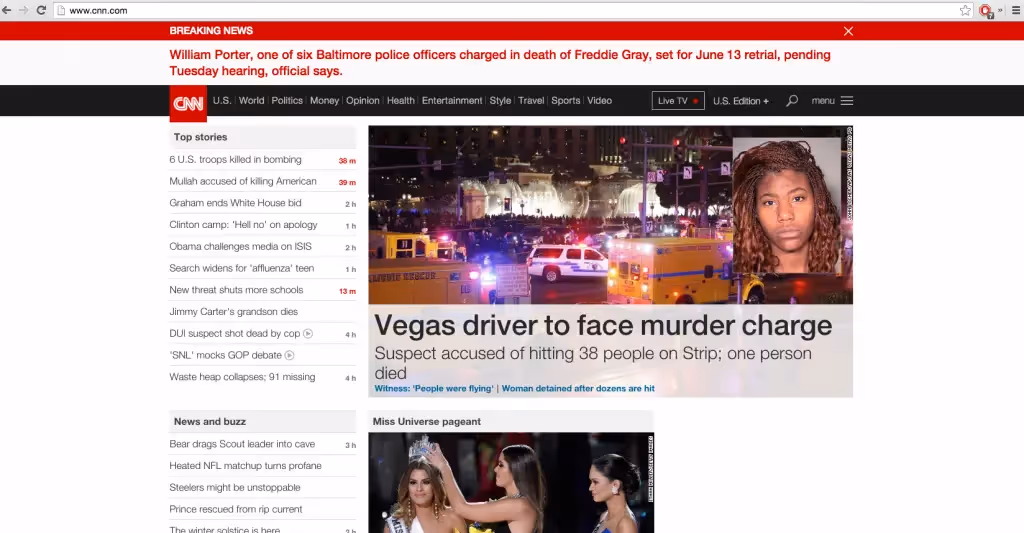Click 'Suspect accused of hitting 38 people' subheadline
Viewport: 1024px width, 533px height.
coord(593,363)
